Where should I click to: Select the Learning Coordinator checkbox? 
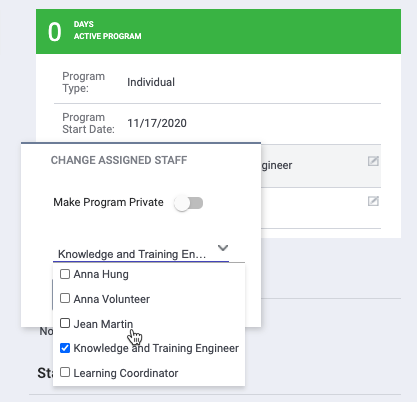(x=65, y=372)
